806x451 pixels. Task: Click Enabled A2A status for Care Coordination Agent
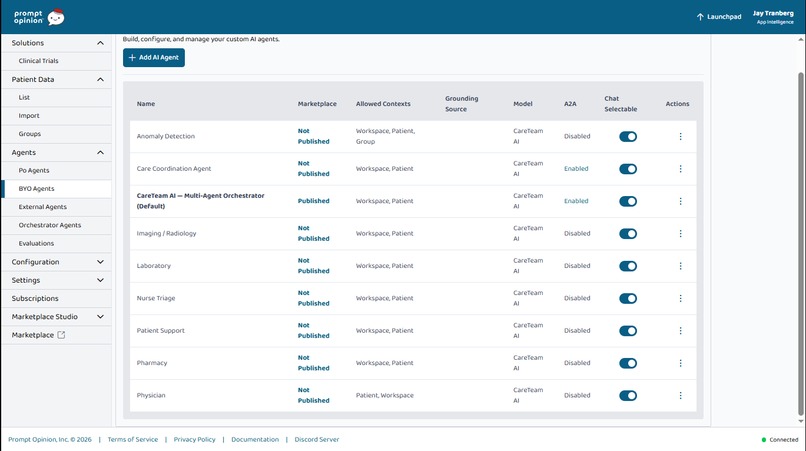(x=576, y=169)
